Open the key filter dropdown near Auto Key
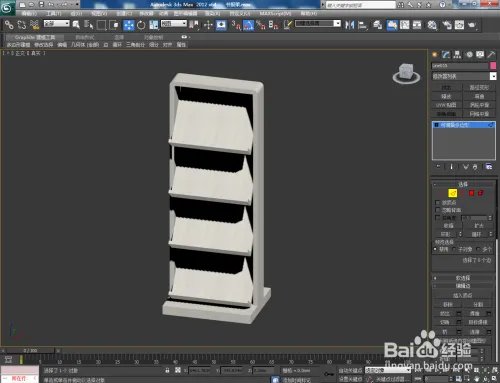 point(387,370)
